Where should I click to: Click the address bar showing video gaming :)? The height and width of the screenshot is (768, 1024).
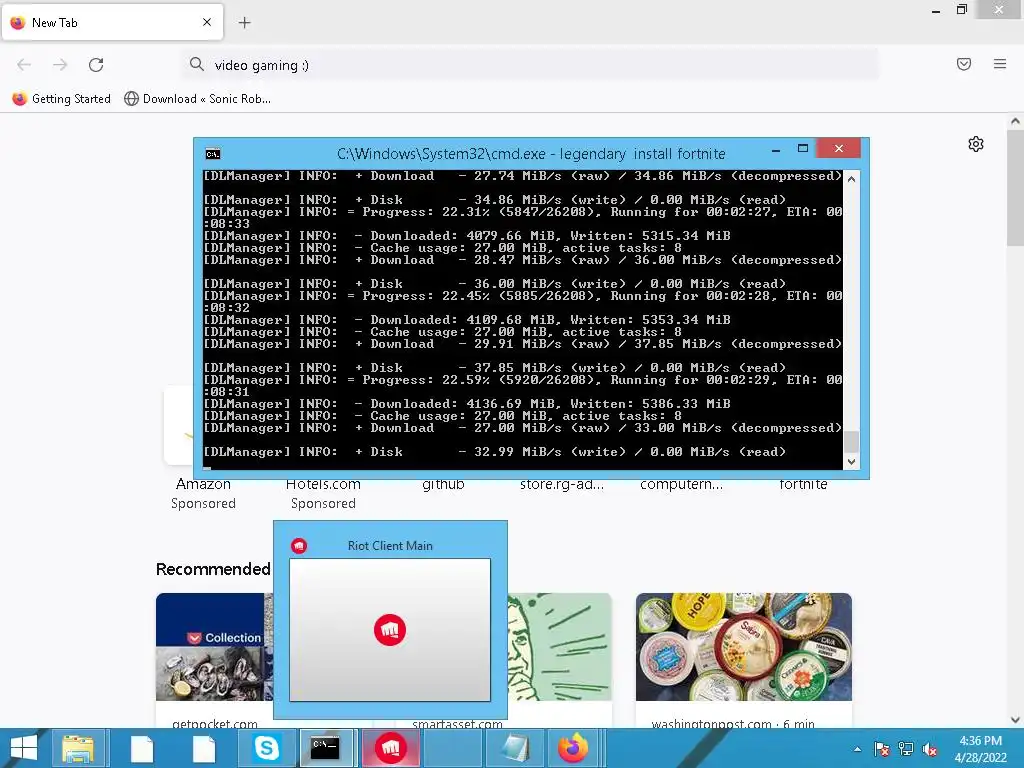[x=530, y=65]
